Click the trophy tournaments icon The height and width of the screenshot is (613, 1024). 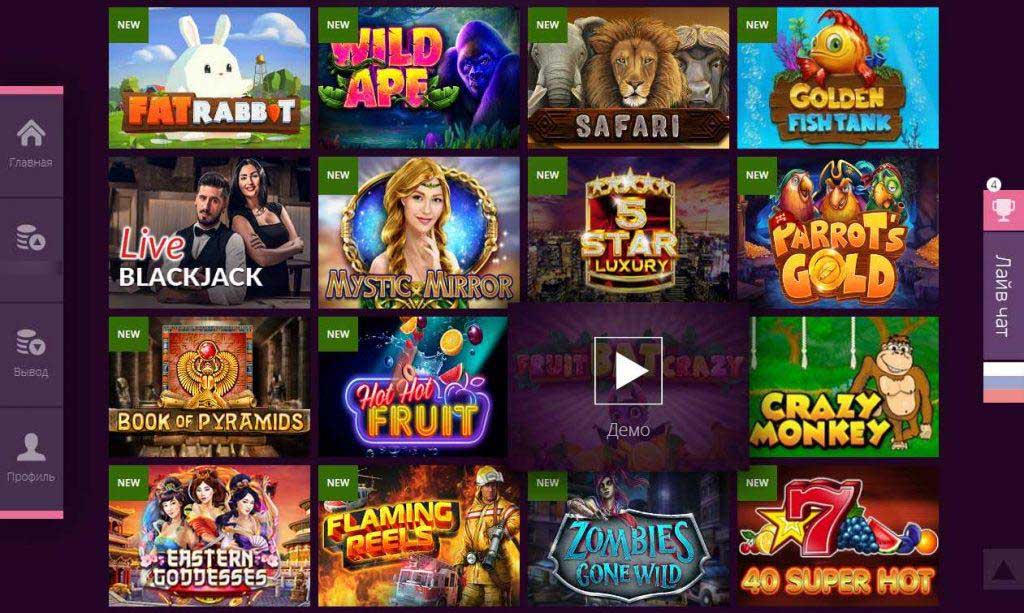click(x=1003, y=210)
